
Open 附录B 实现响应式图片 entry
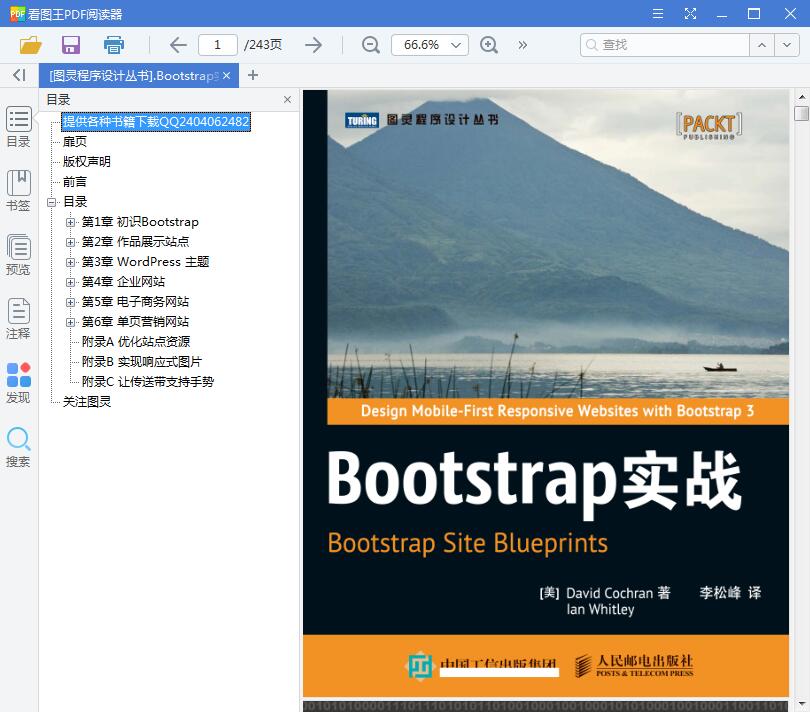(x=142, y=362)
